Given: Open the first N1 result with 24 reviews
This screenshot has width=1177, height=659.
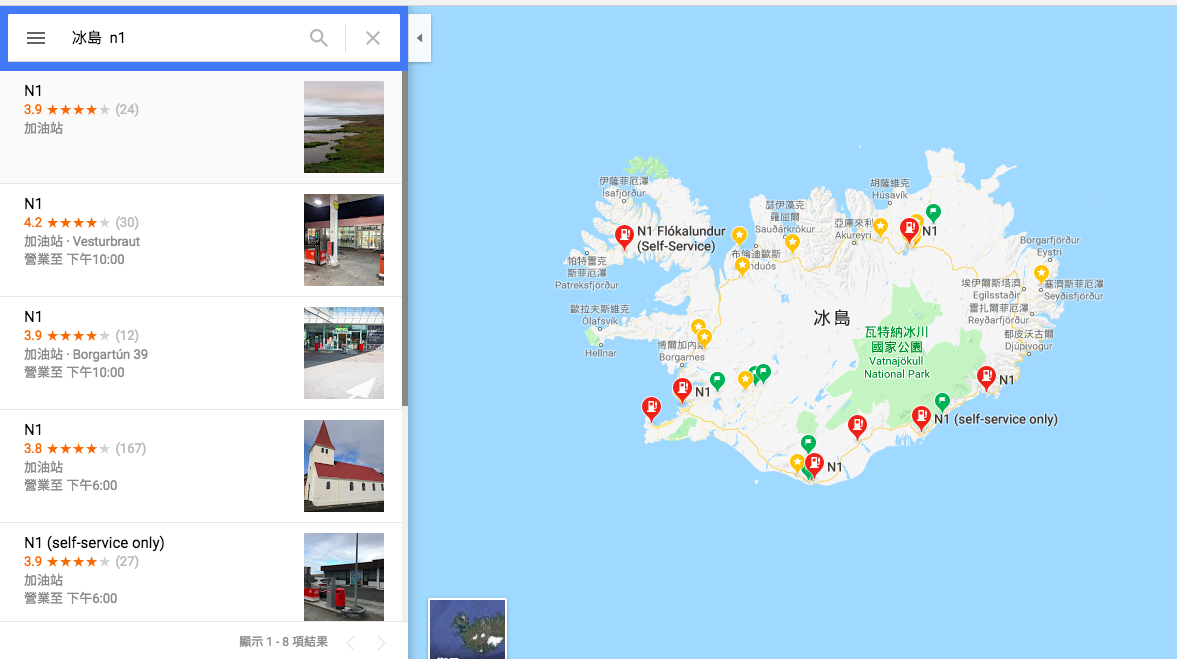Looking at the screenshot, I should click(x=201, y=127).
